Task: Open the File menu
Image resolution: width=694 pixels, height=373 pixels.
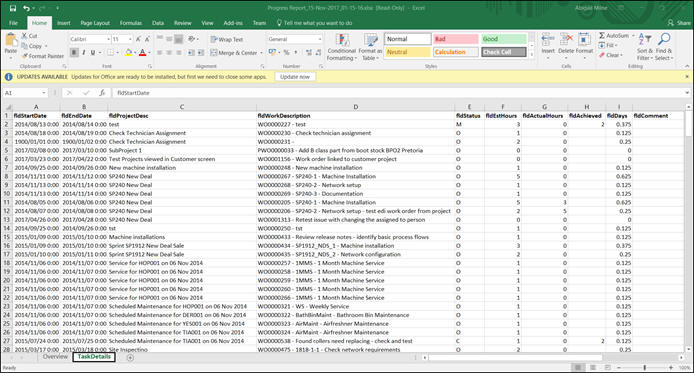Action: click(x=14, y=23)
